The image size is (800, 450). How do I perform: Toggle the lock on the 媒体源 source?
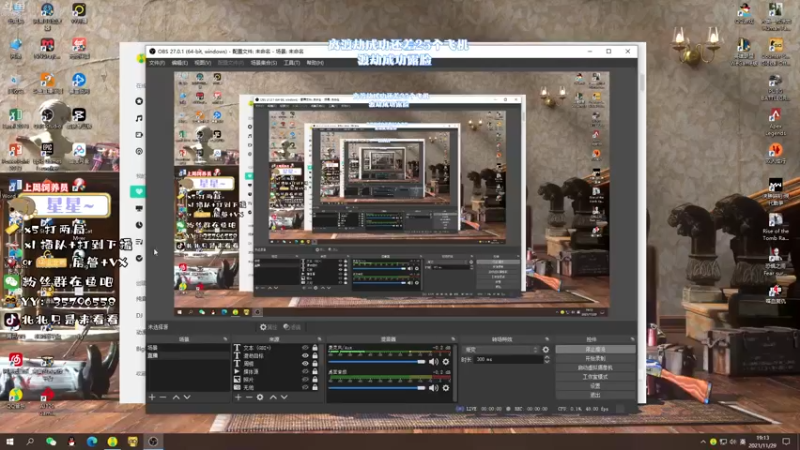tap(315, 371)
